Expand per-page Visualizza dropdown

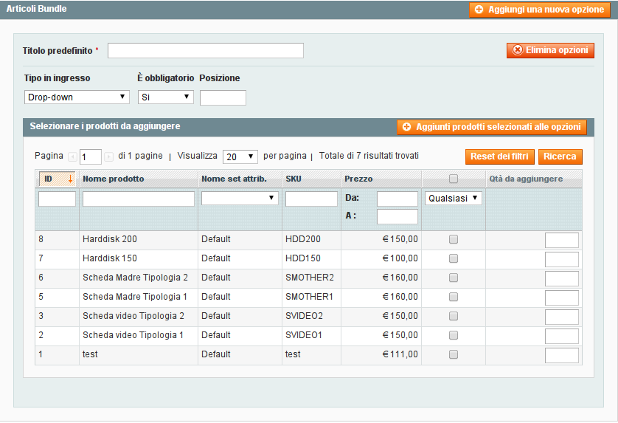click(240, 157)
